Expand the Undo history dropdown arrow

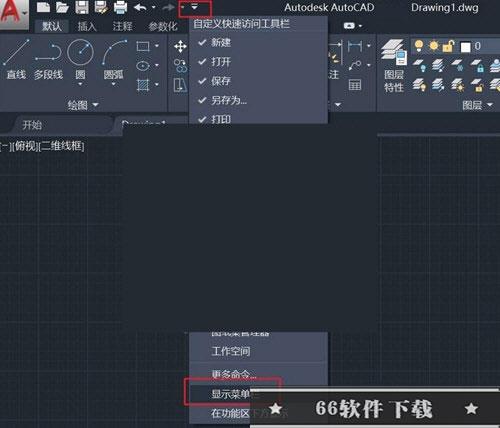click(153, 7)
